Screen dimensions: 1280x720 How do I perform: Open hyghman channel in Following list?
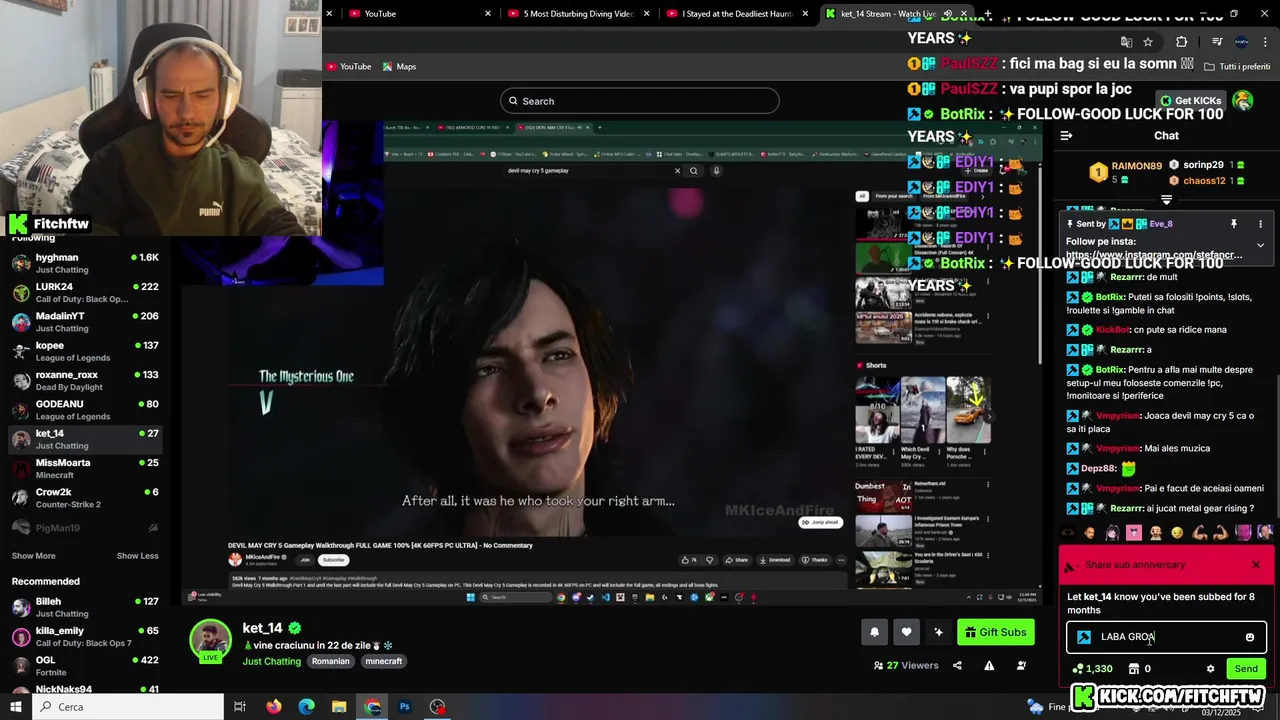[x=85, y=263]
